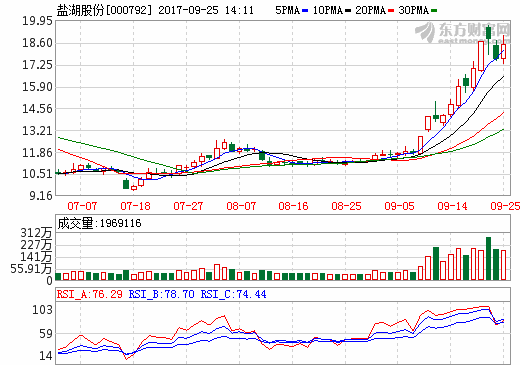Click the 20PMA legend label
Viewport: 520px width, 365px height.
[x=371, y=10]
